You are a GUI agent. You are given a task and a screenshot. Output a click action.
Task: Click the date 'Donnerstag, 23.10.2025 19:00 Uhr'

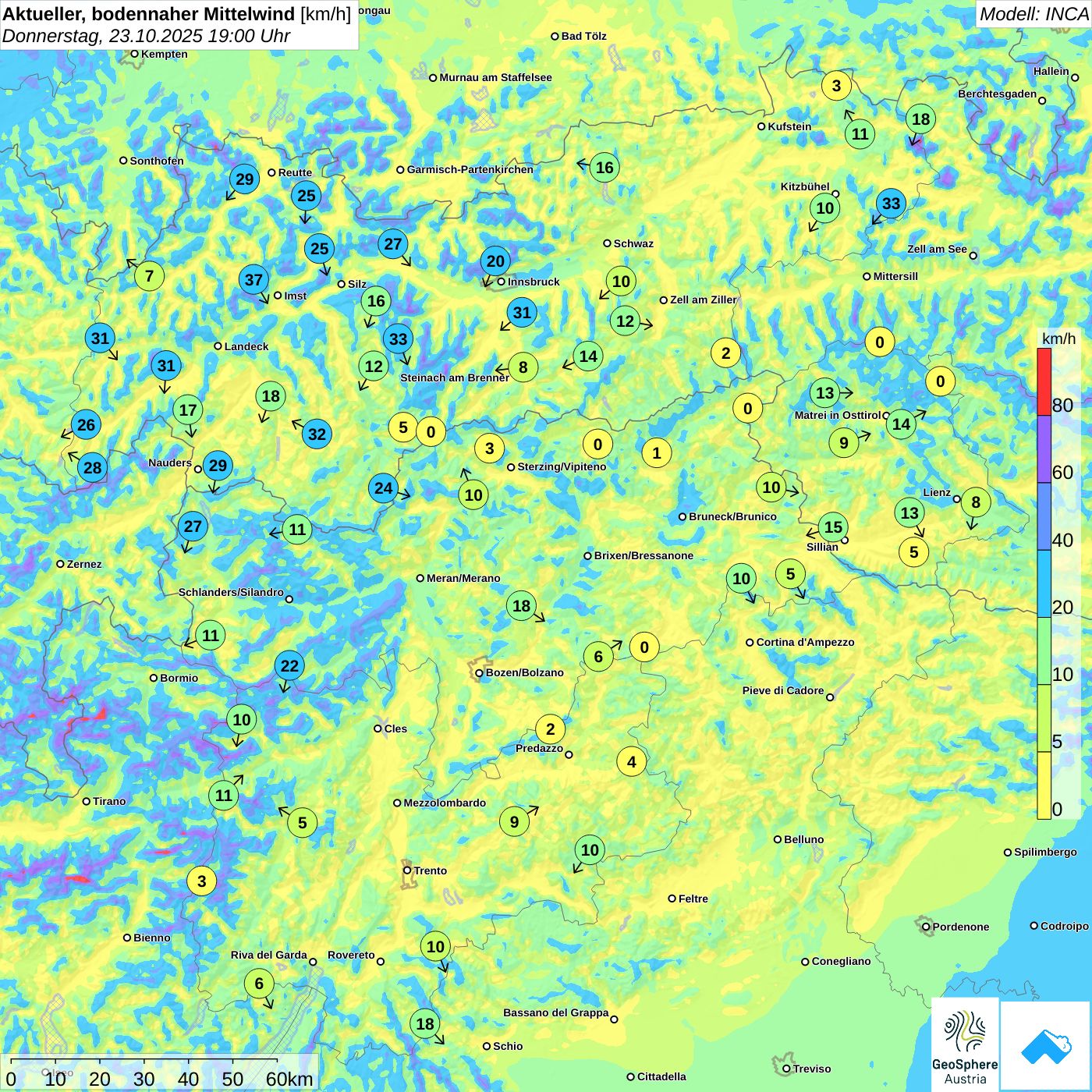146,36
